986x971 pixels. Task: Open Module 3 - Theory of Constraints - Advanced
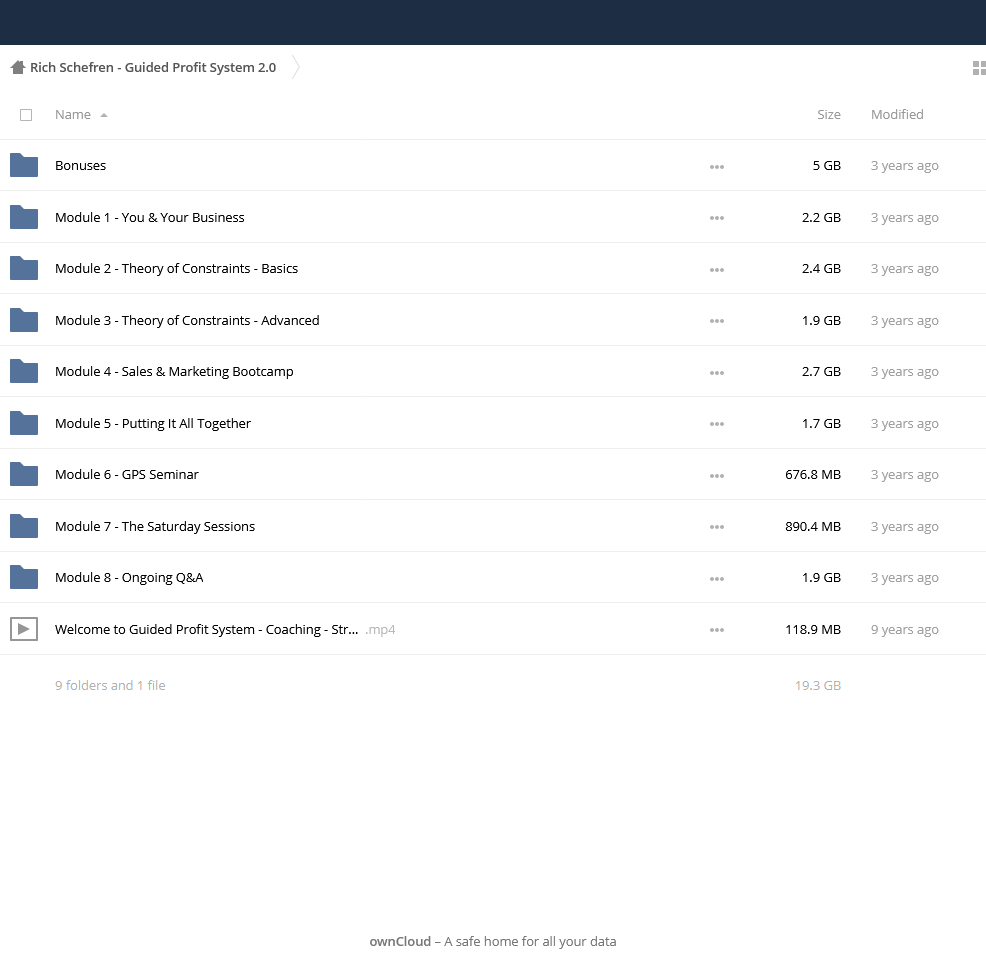coord(187,320)
